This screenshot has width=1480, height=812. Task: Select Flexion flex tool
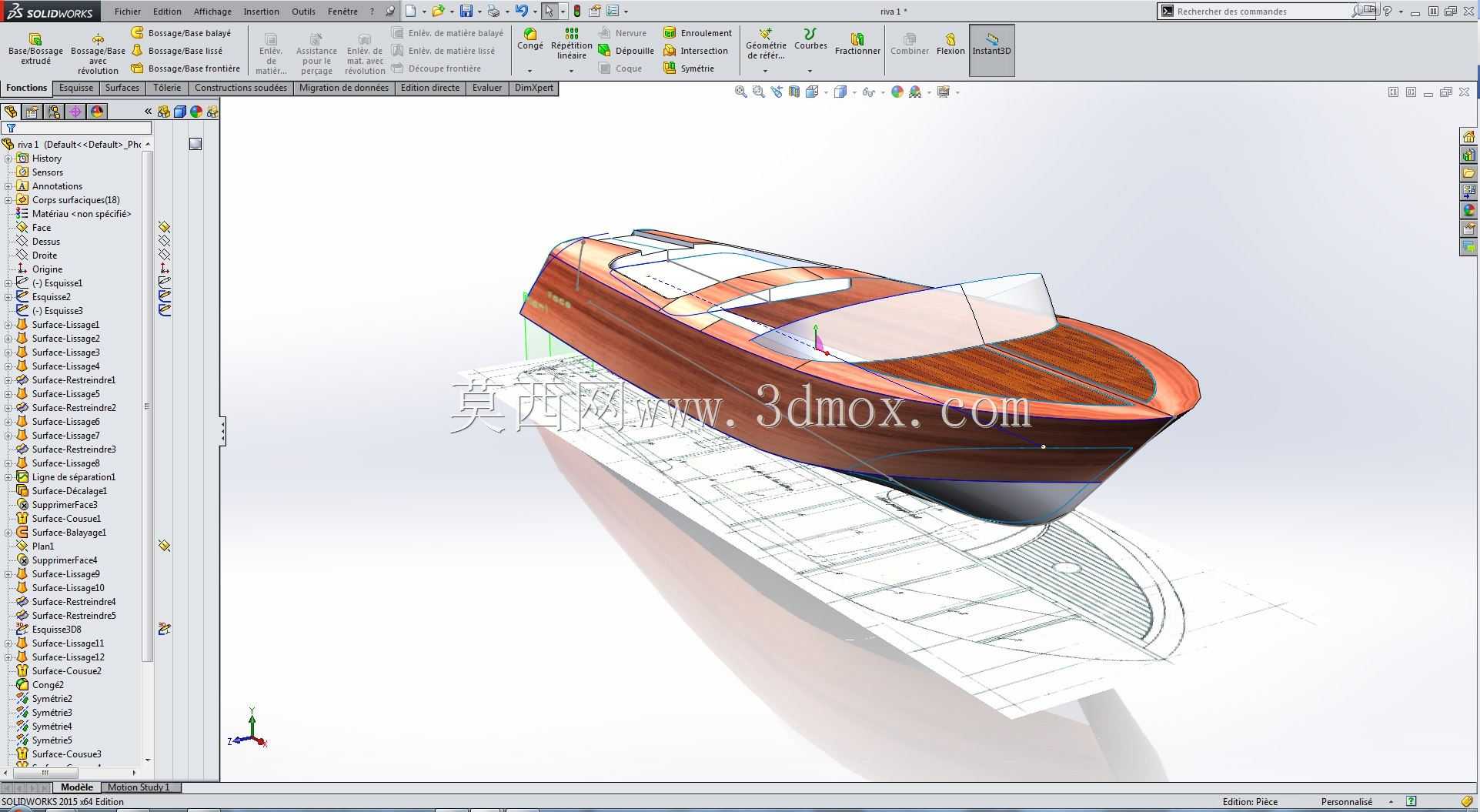pyautogui.click(x=950, y=44)
